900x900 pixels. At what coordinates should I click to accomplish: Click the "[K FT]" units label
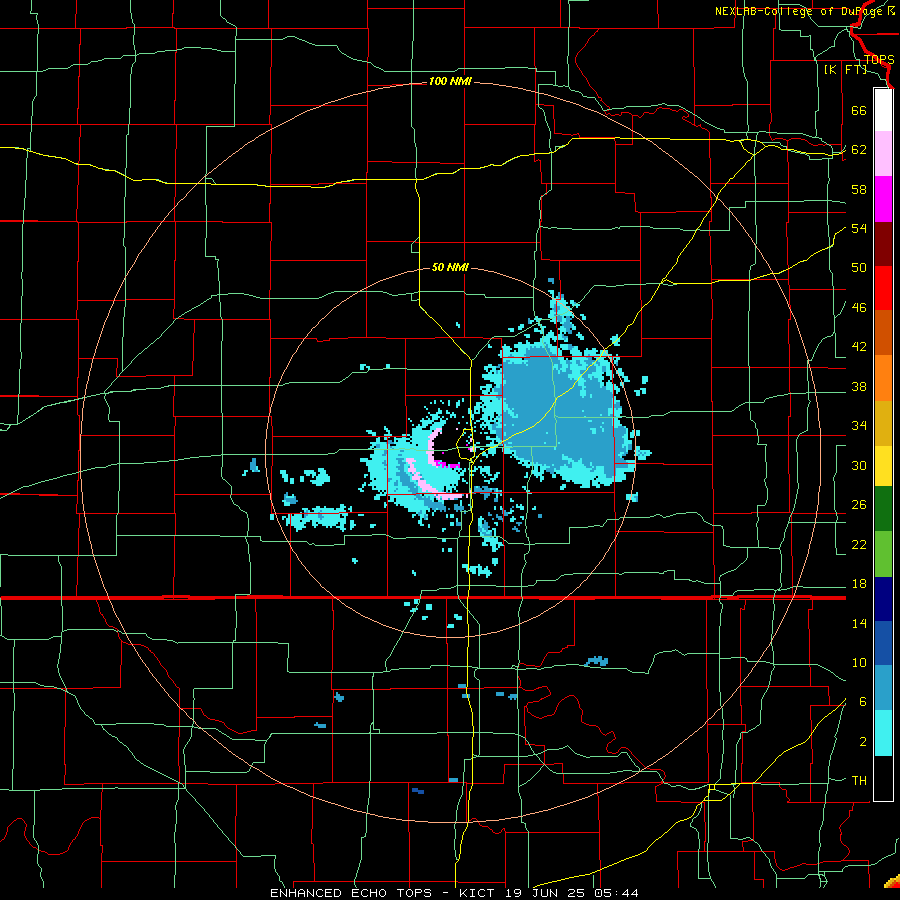(x=845, y=70)
